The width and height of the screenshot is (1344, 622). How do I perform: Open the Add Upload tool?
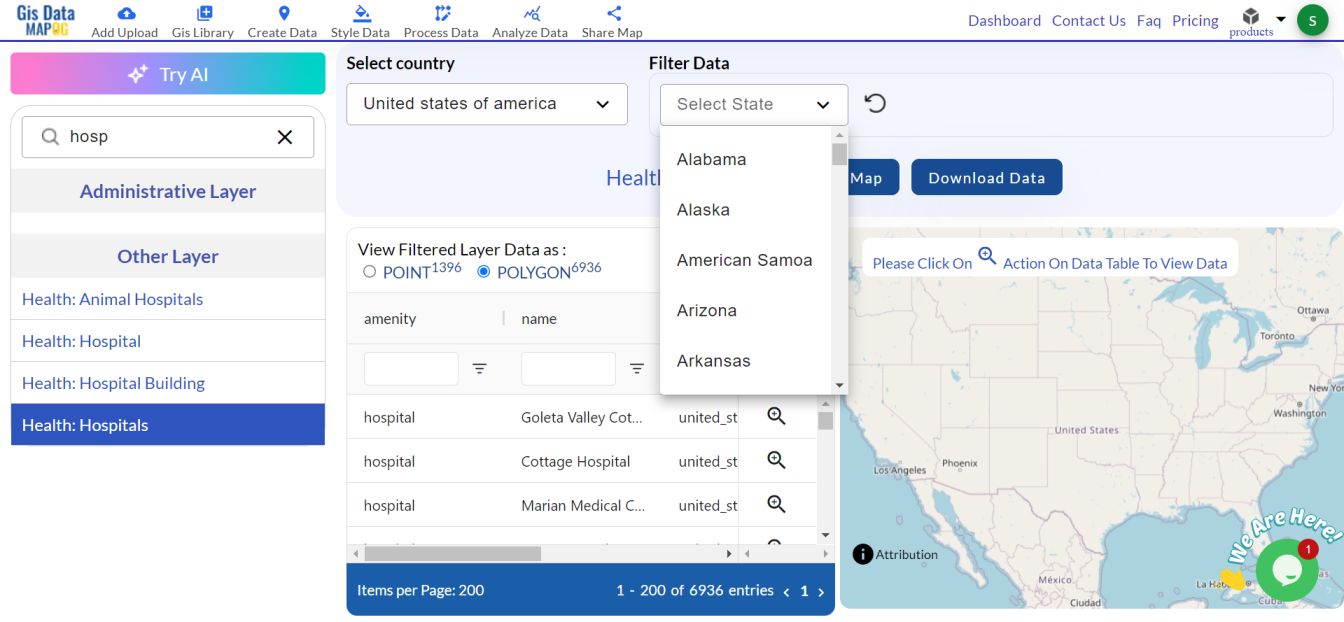[124, 20]
